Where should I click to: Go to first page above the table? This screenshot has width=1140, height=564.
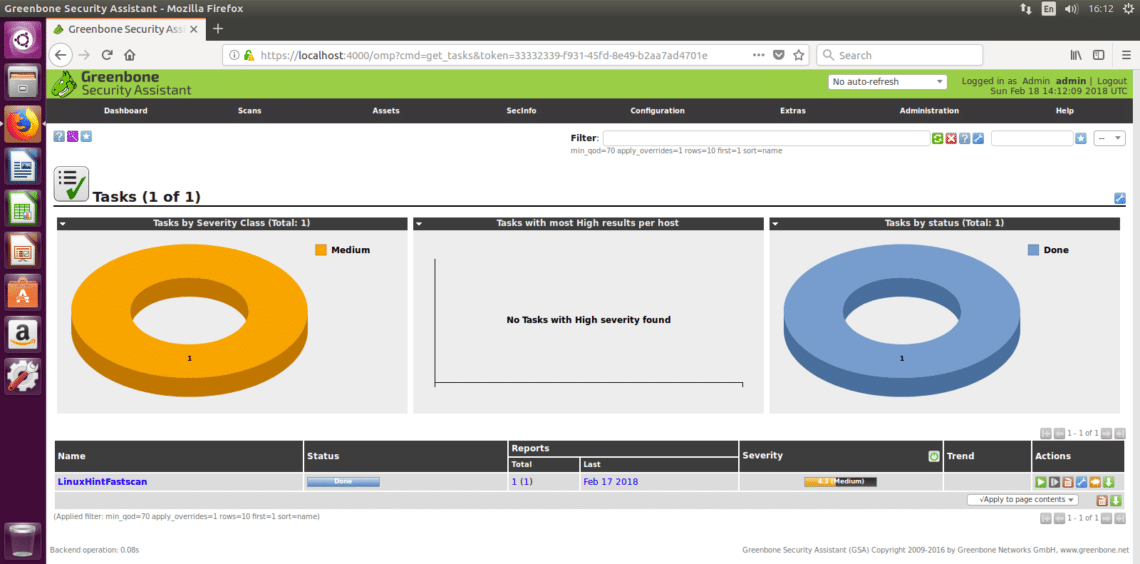(x=1046, y=432)
